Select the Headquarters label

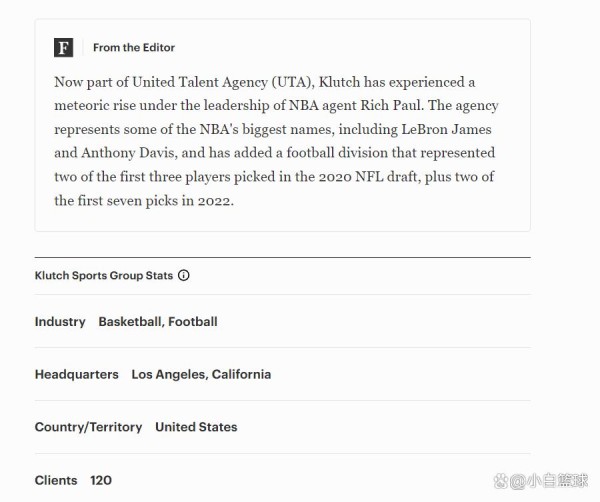[76, 374]
